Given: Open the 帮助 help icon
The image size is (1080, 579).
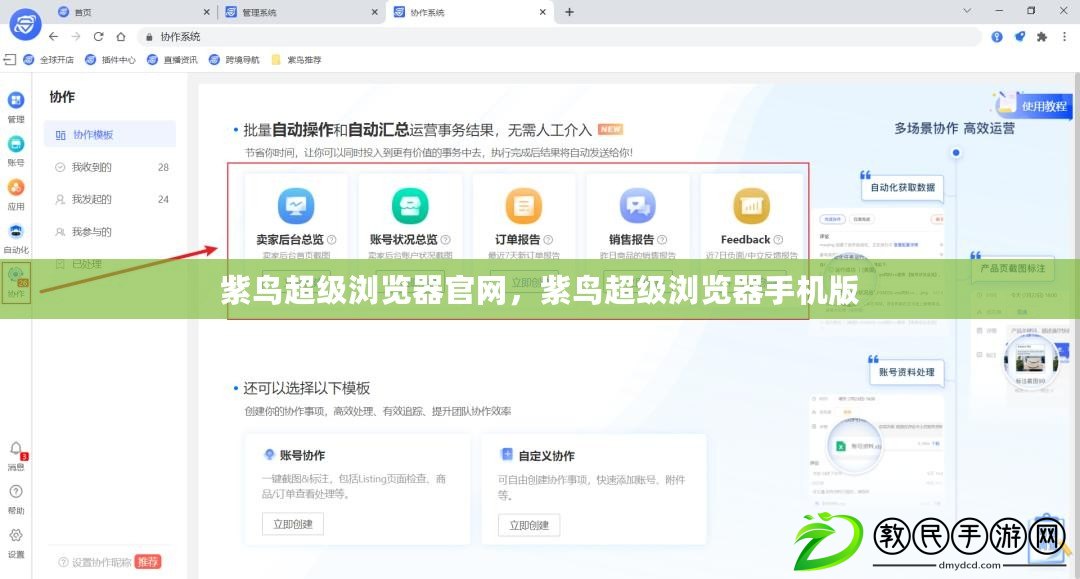Looking at the screenshot, I should click(x=16, y=492).
